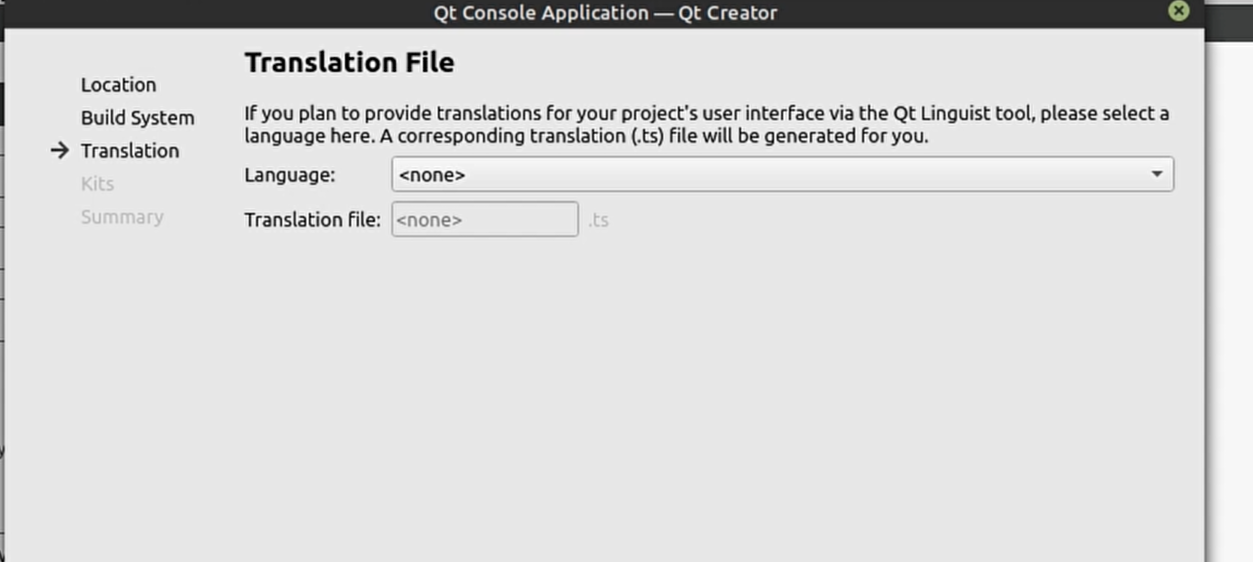Click the Translation File heading
The height and width of the screenshot is (562, 1253).
point(349,63)
